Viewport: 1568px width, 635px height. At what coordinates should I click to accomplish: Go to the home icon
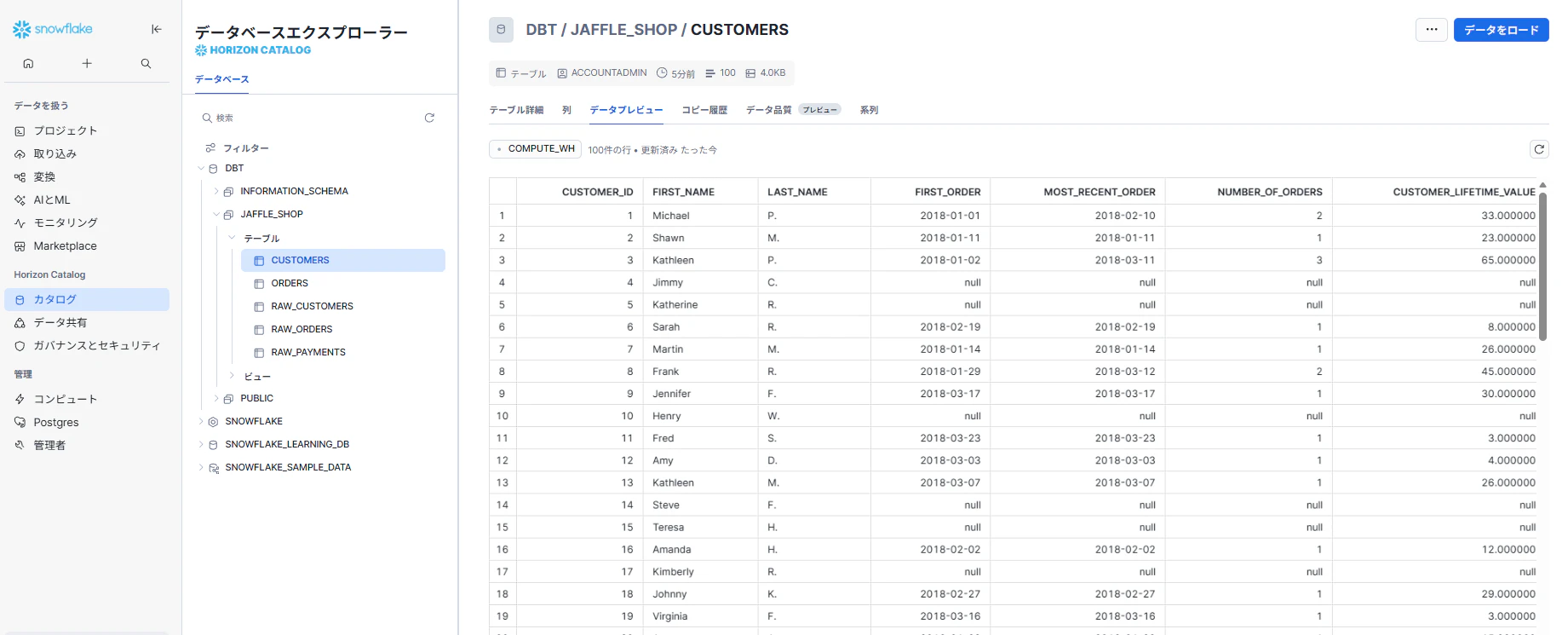(x=28, y=63)
